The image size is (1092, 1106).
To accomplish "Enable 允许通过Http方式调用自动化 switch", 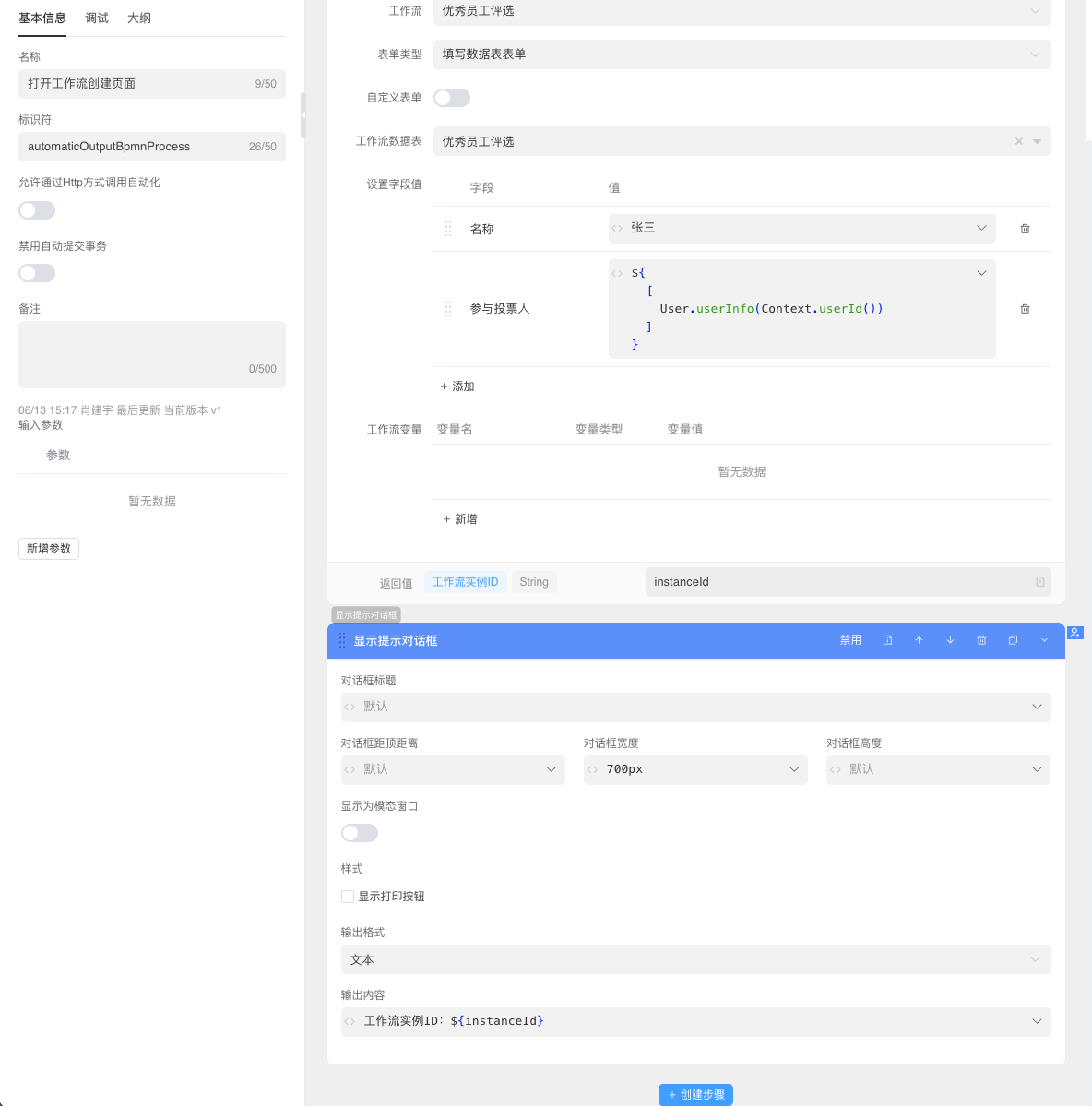I will click(x=37, y=210).
